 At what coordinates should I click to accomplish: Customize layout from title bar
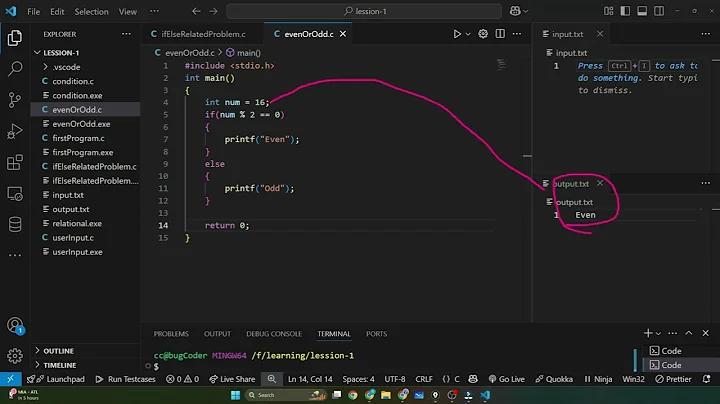(608, 11)
